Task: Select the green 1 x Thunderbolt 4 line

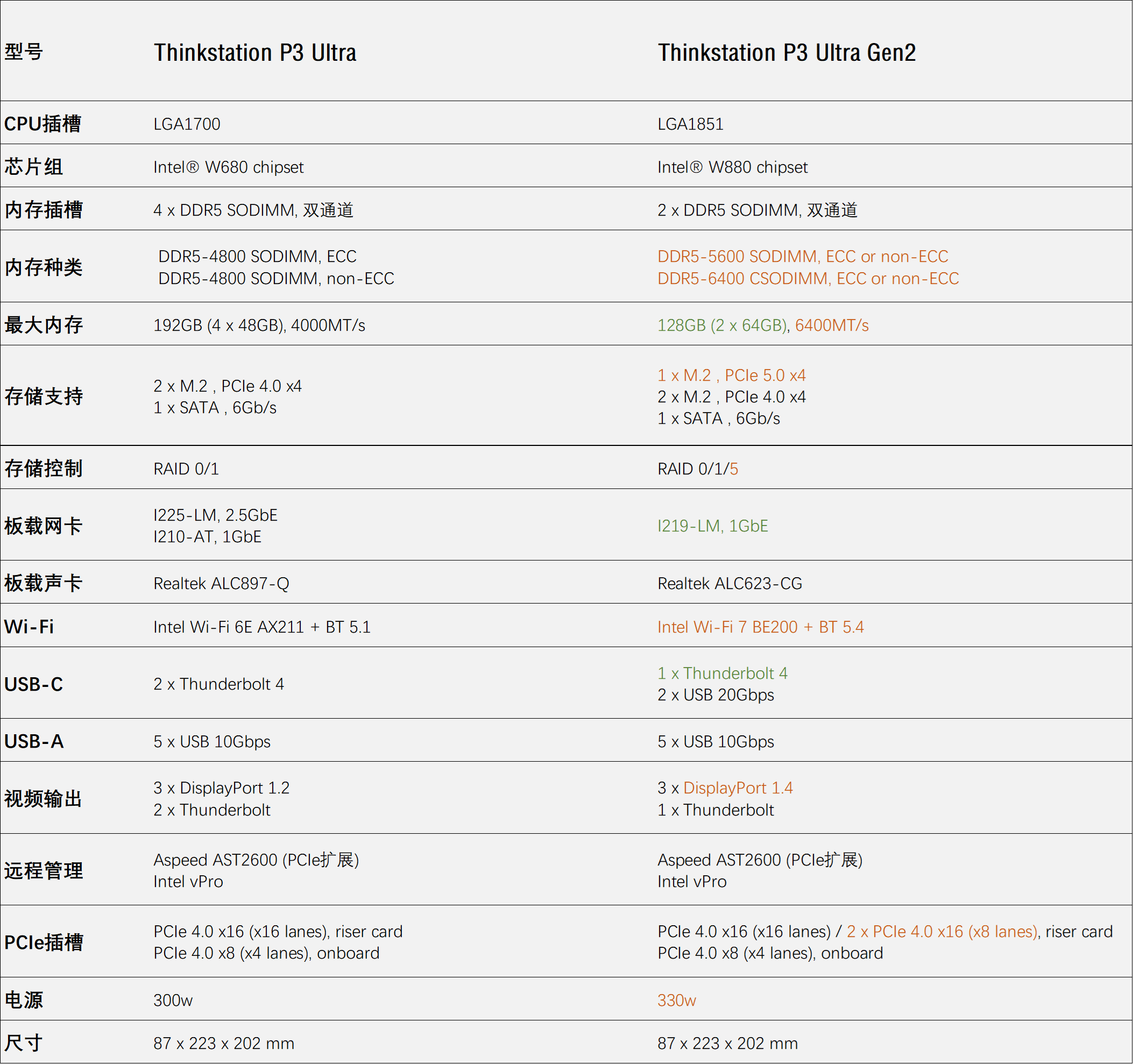Action: 722,673
